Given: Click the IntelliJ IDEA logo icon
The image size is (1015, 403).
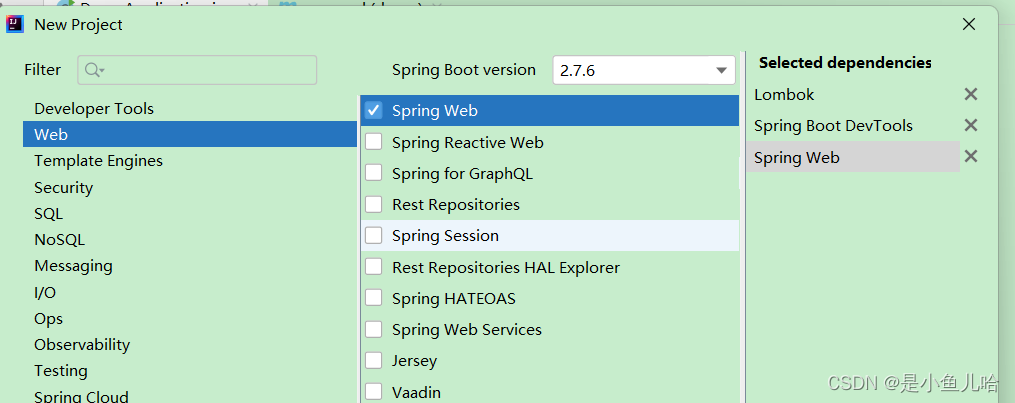Looking at the screenshot, I should pos(15,25).
